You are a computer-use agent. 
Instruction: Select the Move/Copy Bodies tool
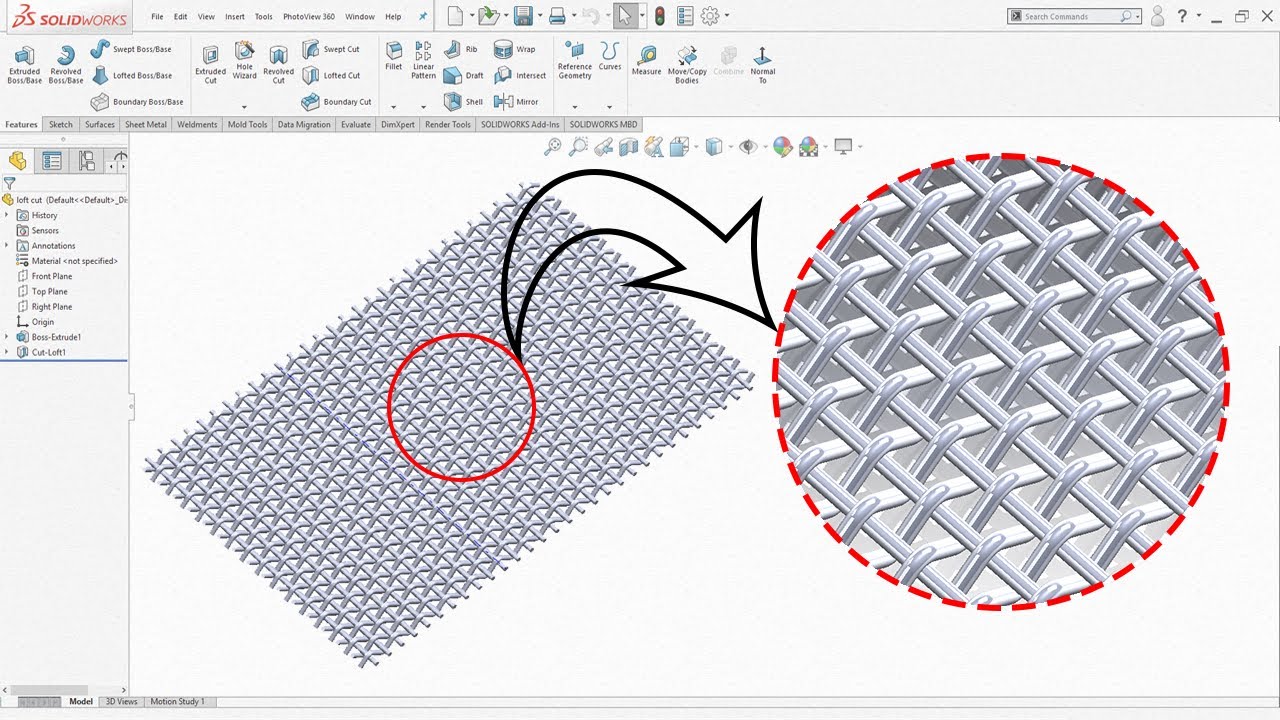point(687,65)
